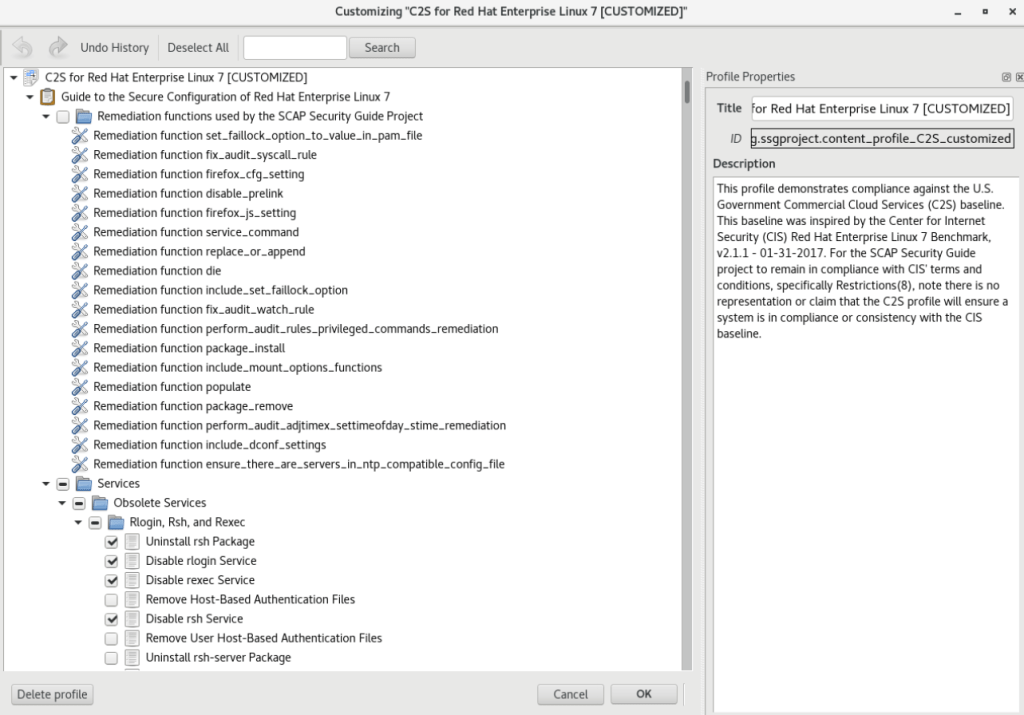Click the undo arrow icon in toolbar

point(22,47)
